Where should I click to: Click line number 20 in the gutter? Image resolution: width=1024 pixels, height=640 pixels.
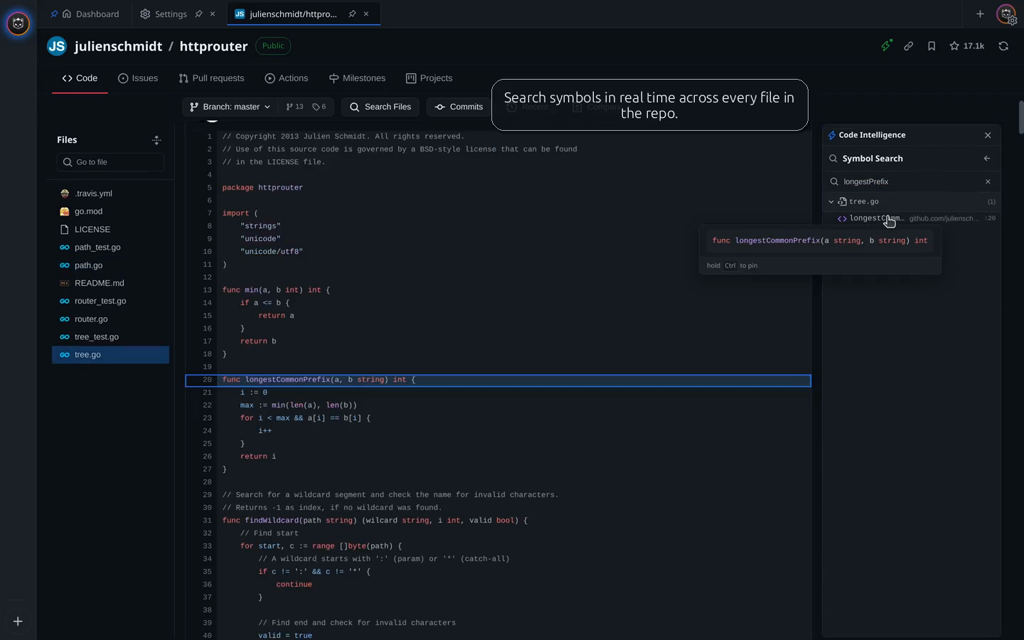click(207, 379)
